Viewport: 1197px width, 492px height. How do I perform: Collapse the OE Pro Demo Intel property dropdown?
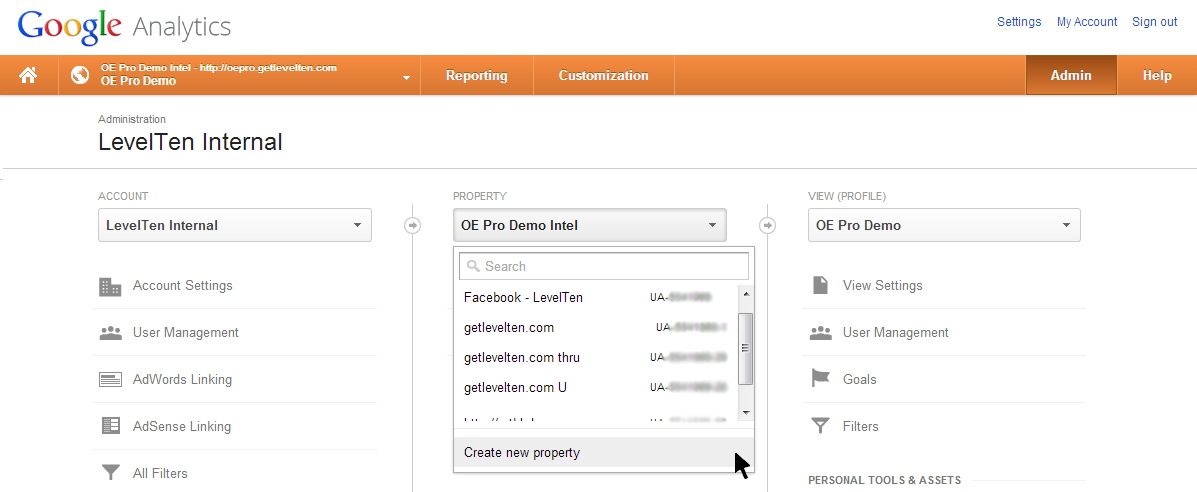[x=589, y=225]
